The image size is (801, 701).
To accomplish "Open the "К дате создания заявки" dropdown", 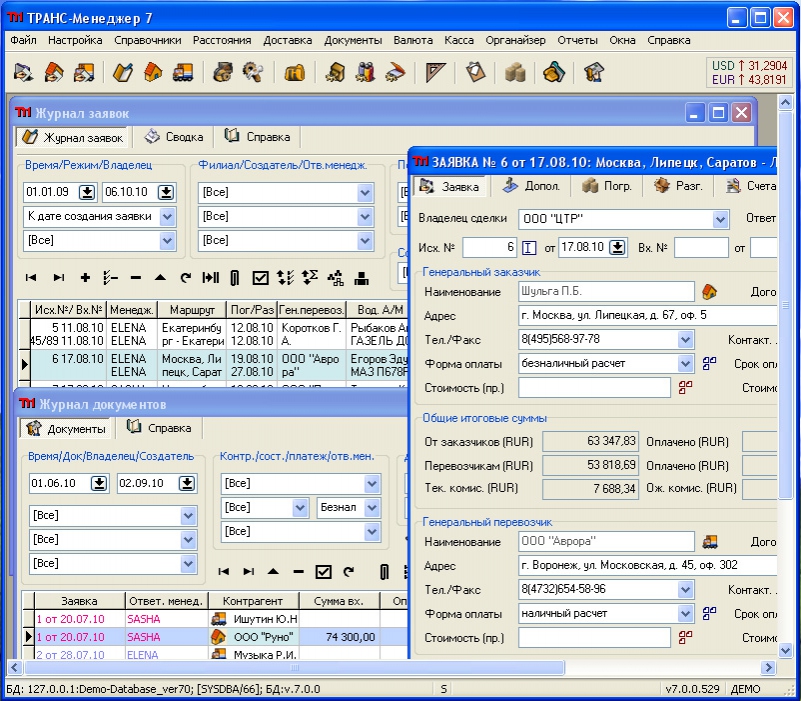I will point(166,216).
